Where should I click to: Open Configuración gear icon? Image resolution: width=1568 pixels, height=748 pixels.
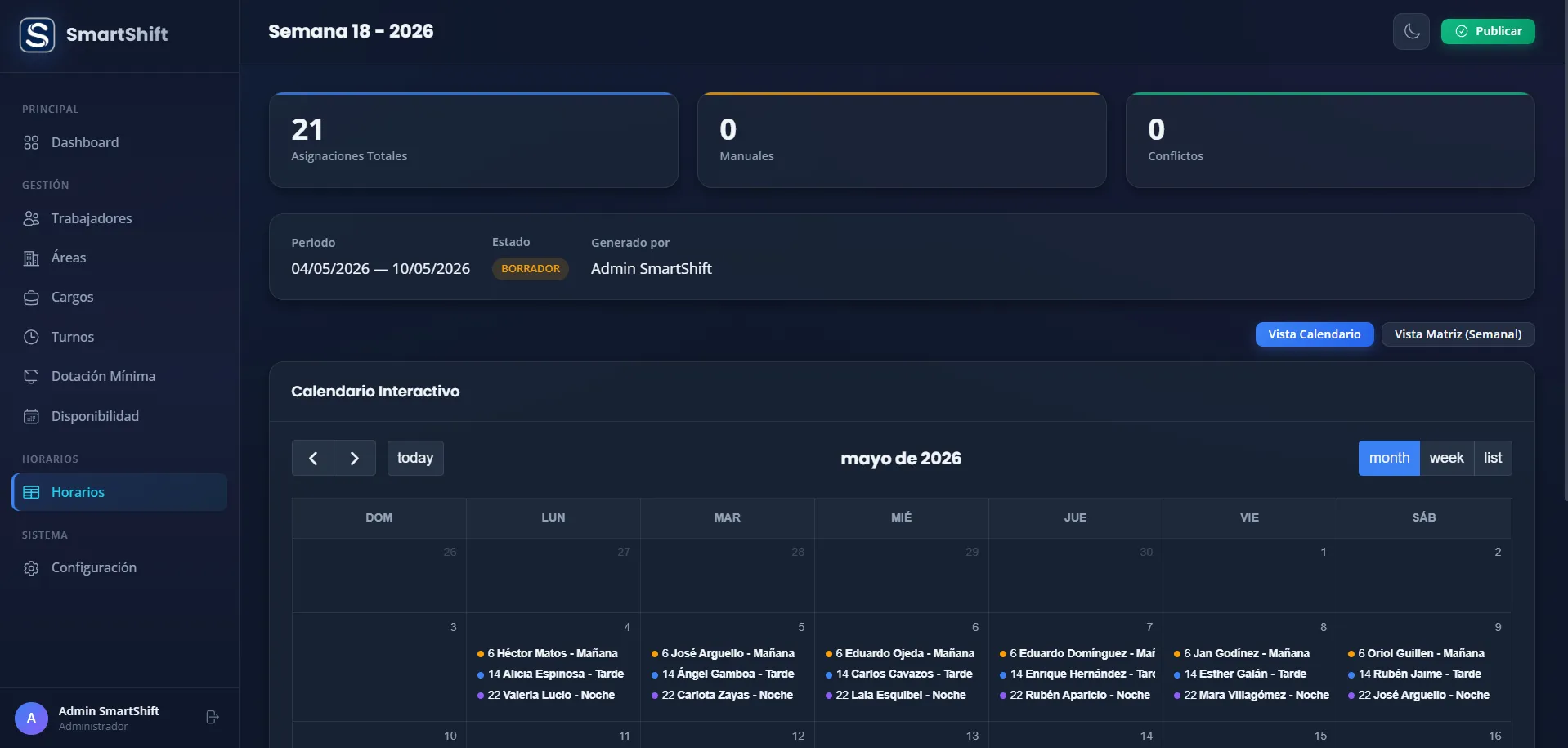click(31, 568)
